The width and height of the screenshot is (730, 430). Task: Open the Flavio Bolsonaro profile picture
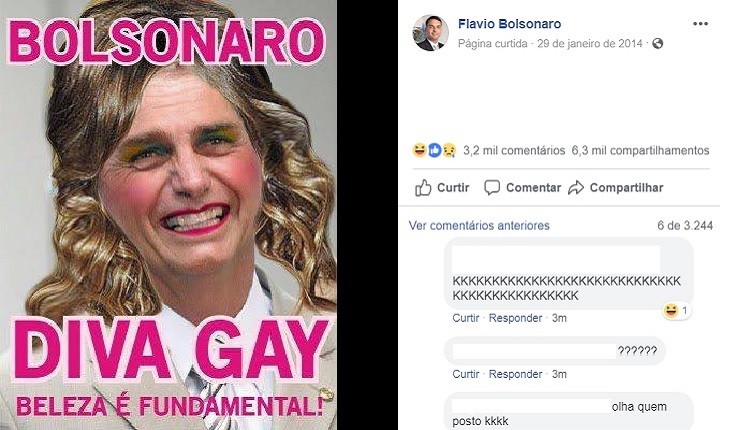(431, 33)
